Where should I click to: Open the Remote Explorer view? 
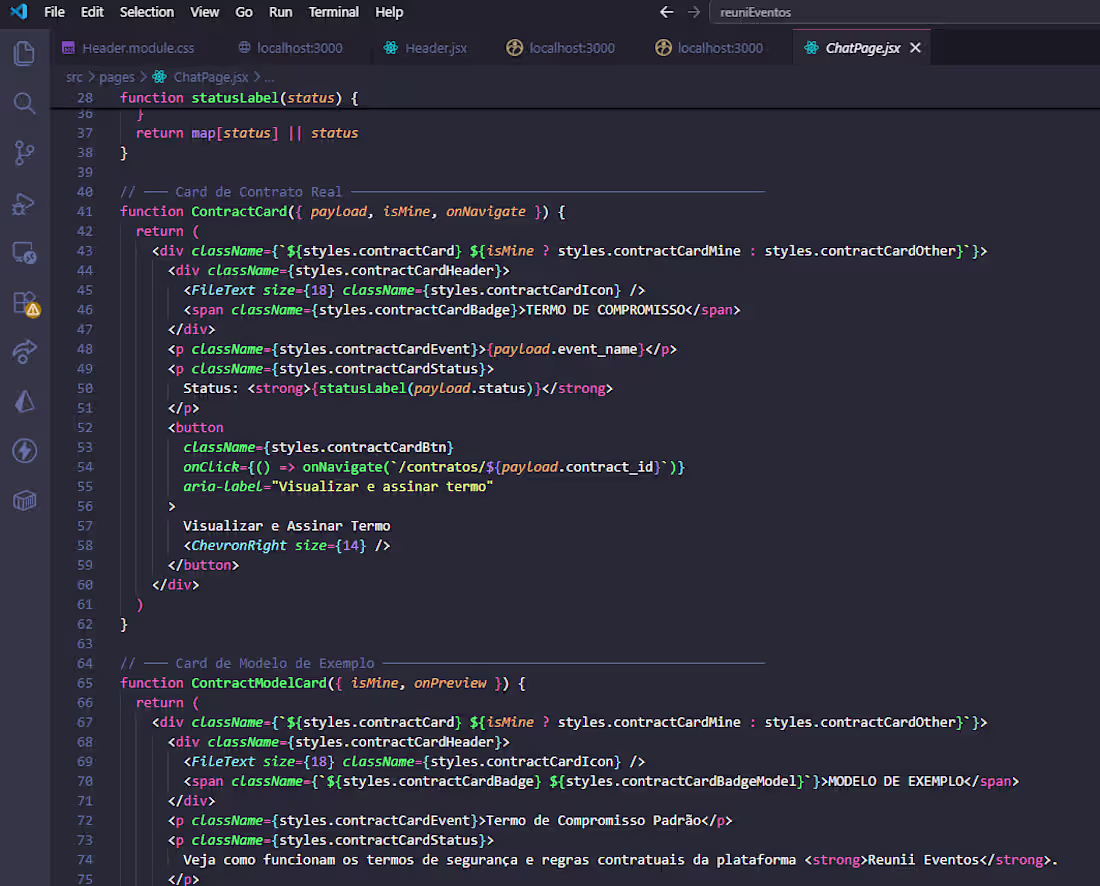25,253
